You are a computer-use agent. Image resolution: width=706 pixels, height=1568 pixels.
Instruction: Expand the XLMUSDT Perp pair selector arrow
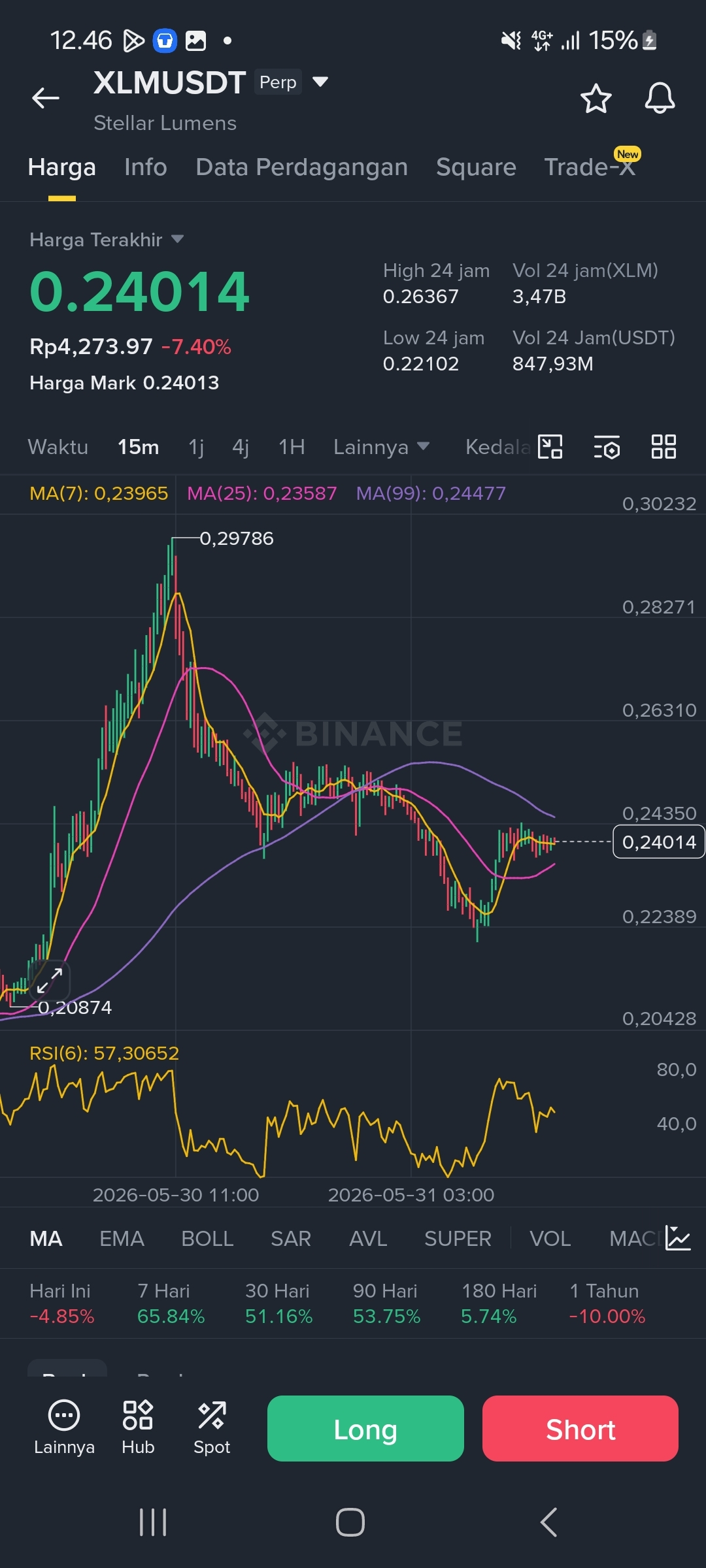(320, 82)
